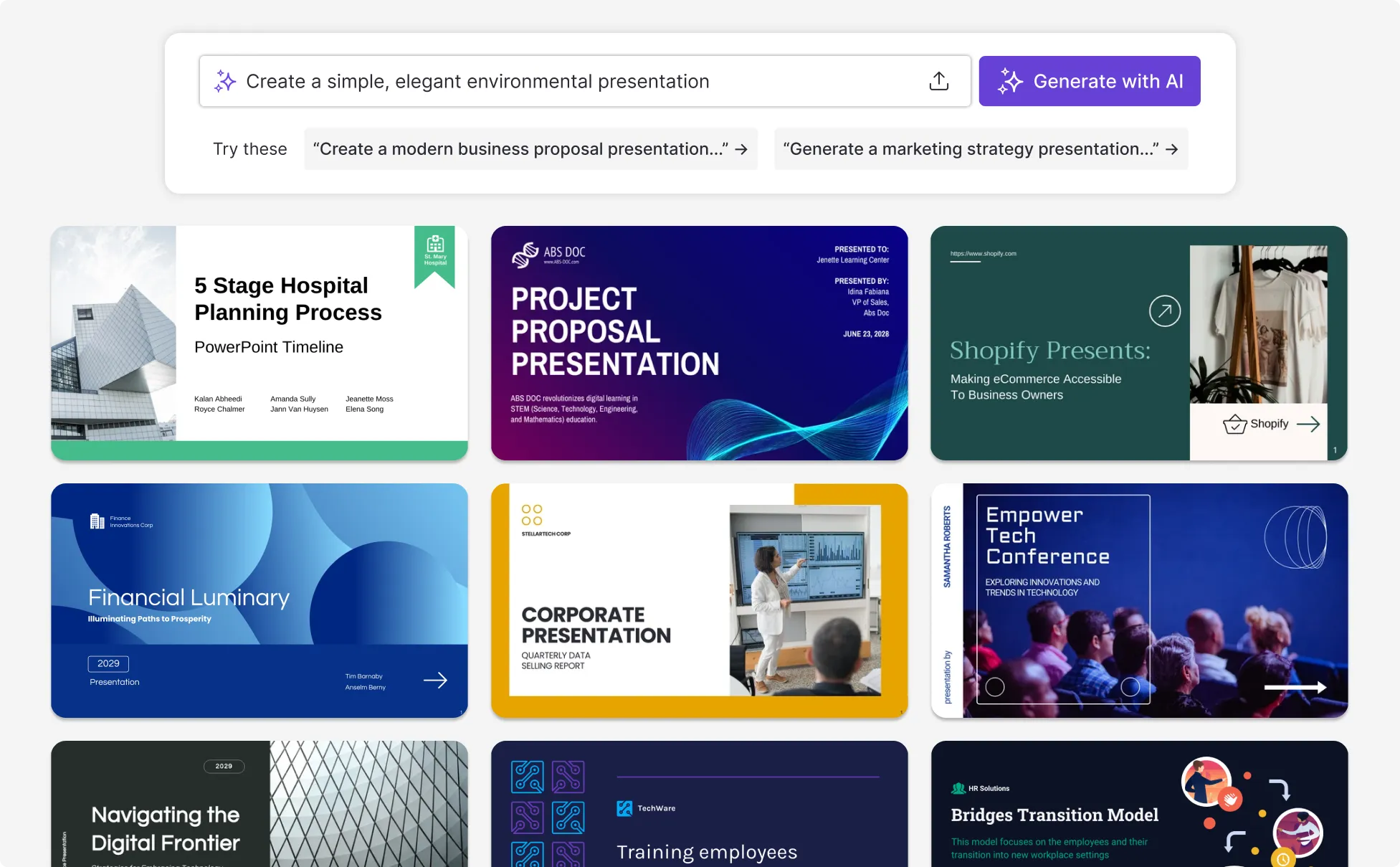
Task: Click the TechWare logo icon
Action: point(624,808)
